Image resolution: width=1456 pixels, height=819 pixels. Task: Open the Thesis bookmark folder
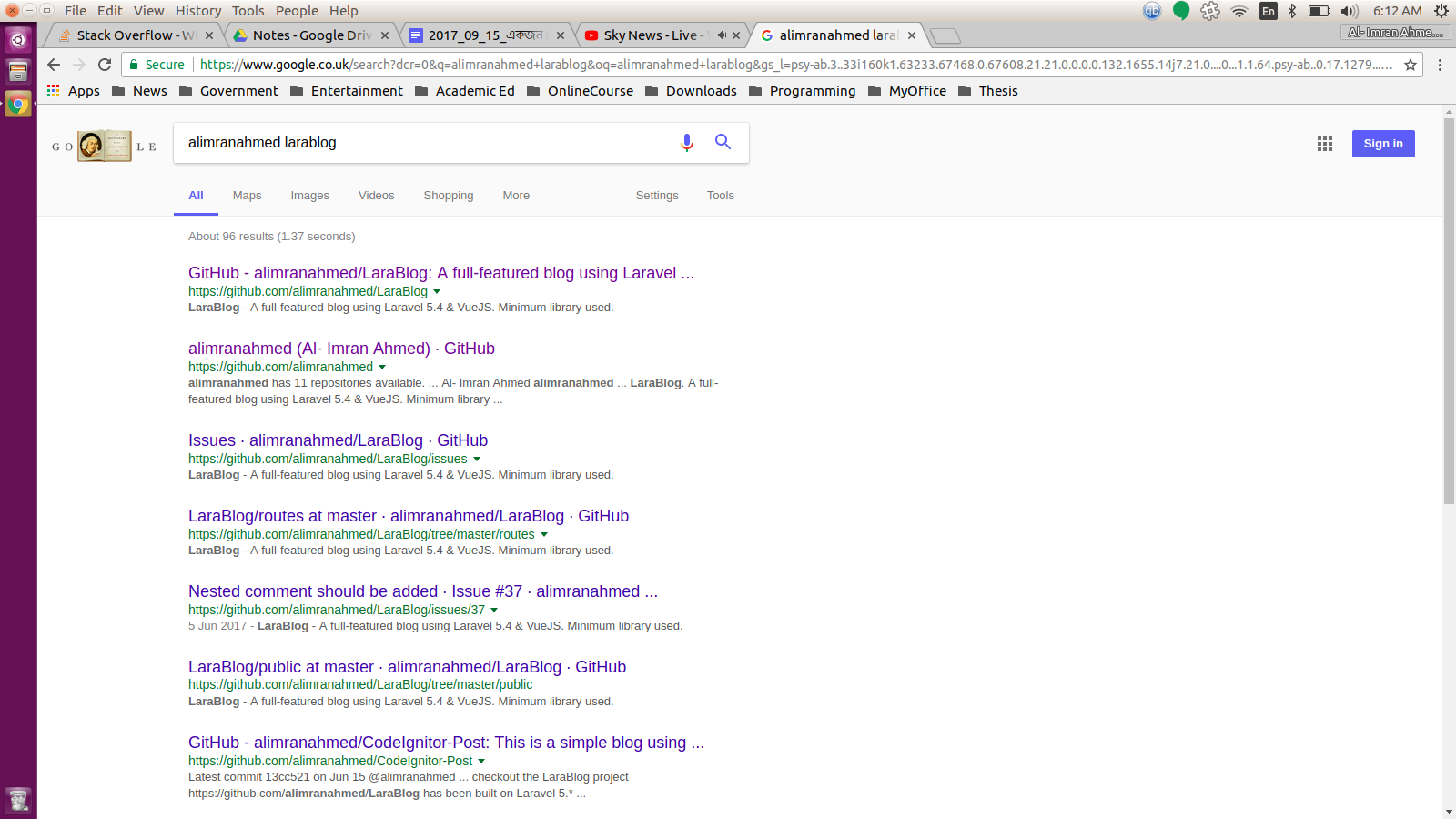tap(987, 91)
